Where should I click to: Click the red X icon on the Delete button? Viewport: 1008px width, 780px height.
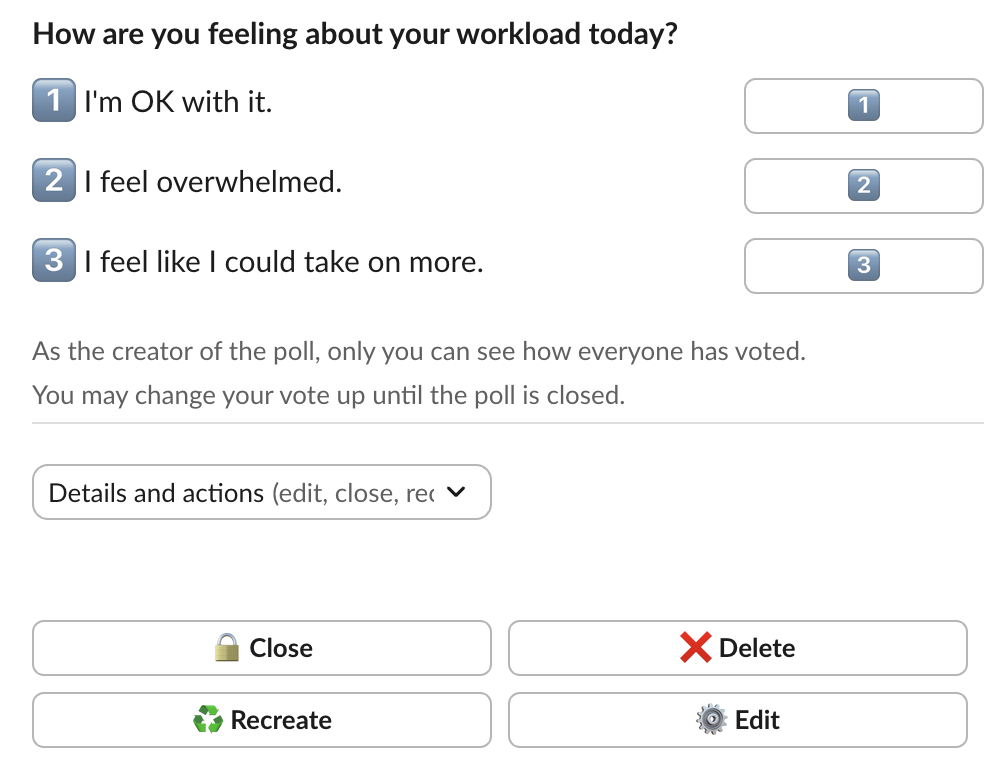(x=694, y=648)
